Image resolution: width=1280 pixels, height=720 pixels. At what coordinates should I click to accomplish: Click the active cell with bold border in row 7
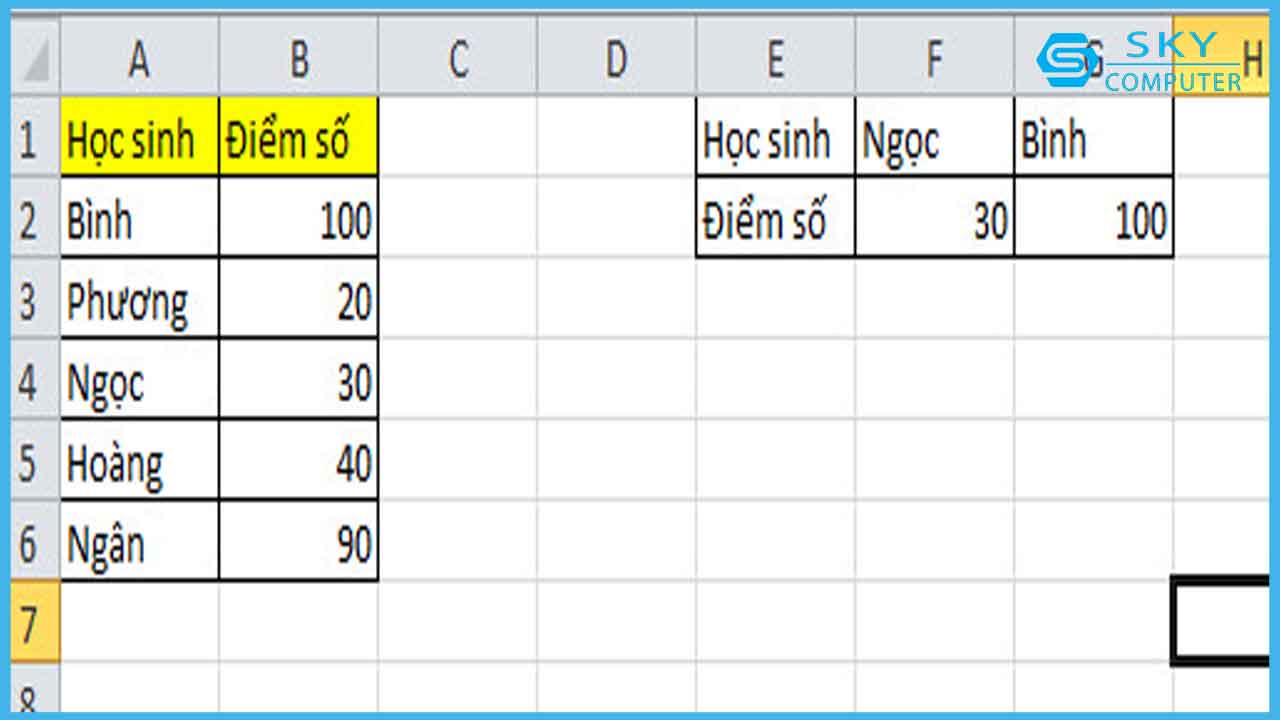(1222, 621)
